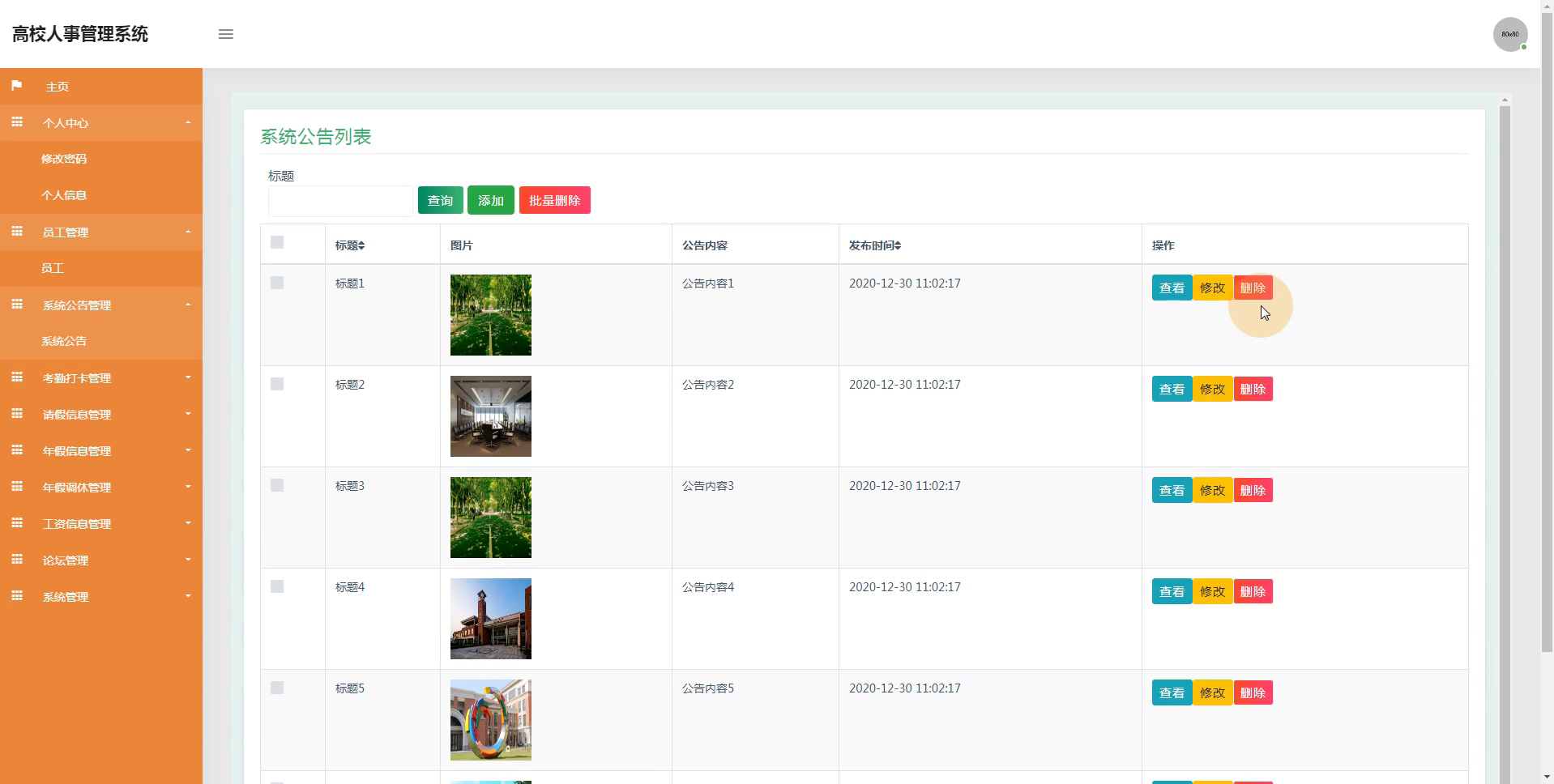Click 删除 for row 标题1
This screenshot has width=1554, height=784.
coord(1253,288)
